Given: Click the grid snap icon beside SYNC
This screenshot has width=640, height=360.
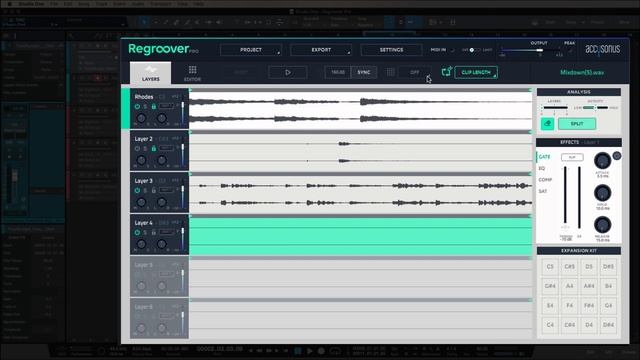Looking at the screenshot, I should click(390, 72).
